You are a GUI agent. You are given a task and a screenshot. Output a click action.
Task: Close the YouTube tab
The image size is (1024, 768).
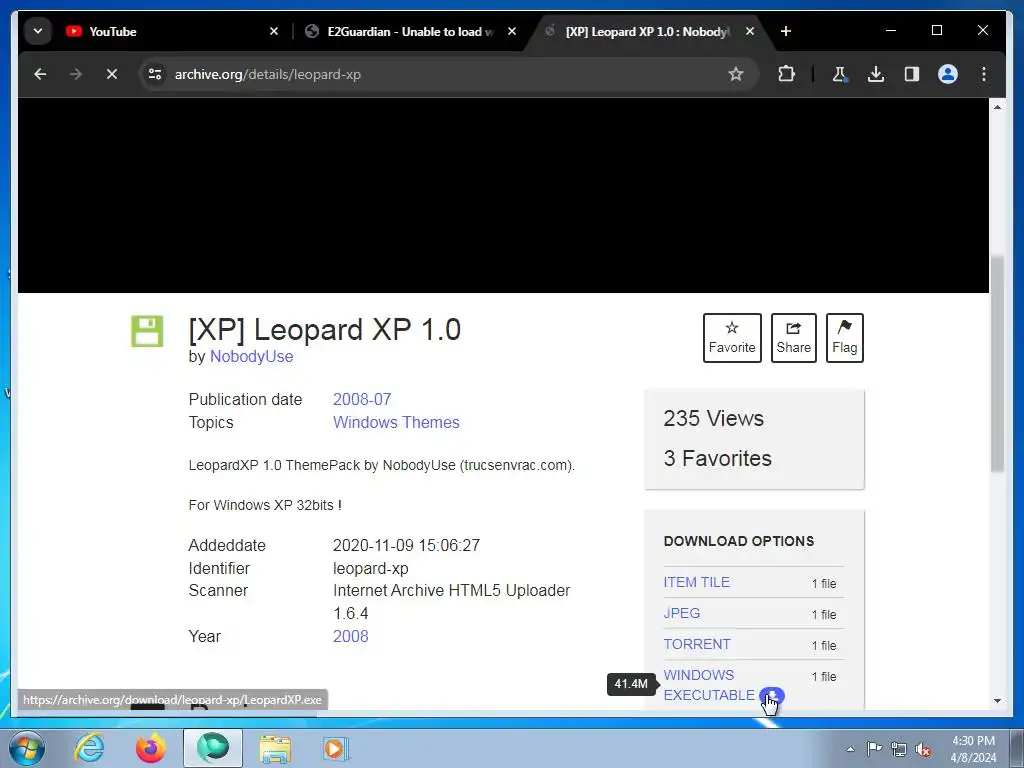coord(274,31)
